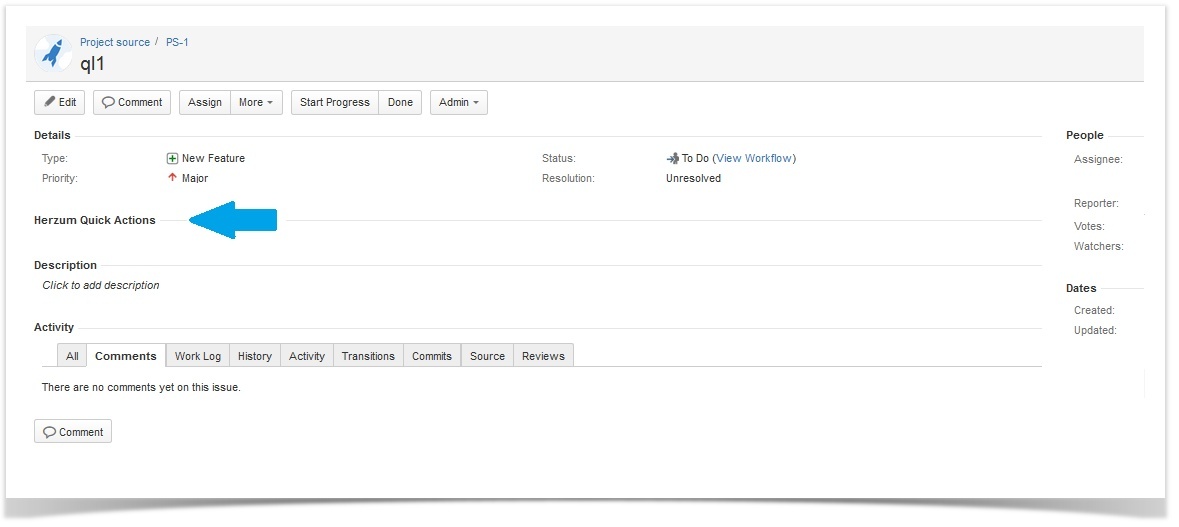Click the New Feature type icon
Image resolution: width=1179 pixels, height=527 pixels.
pyautogui.click(x=172, y=158)
